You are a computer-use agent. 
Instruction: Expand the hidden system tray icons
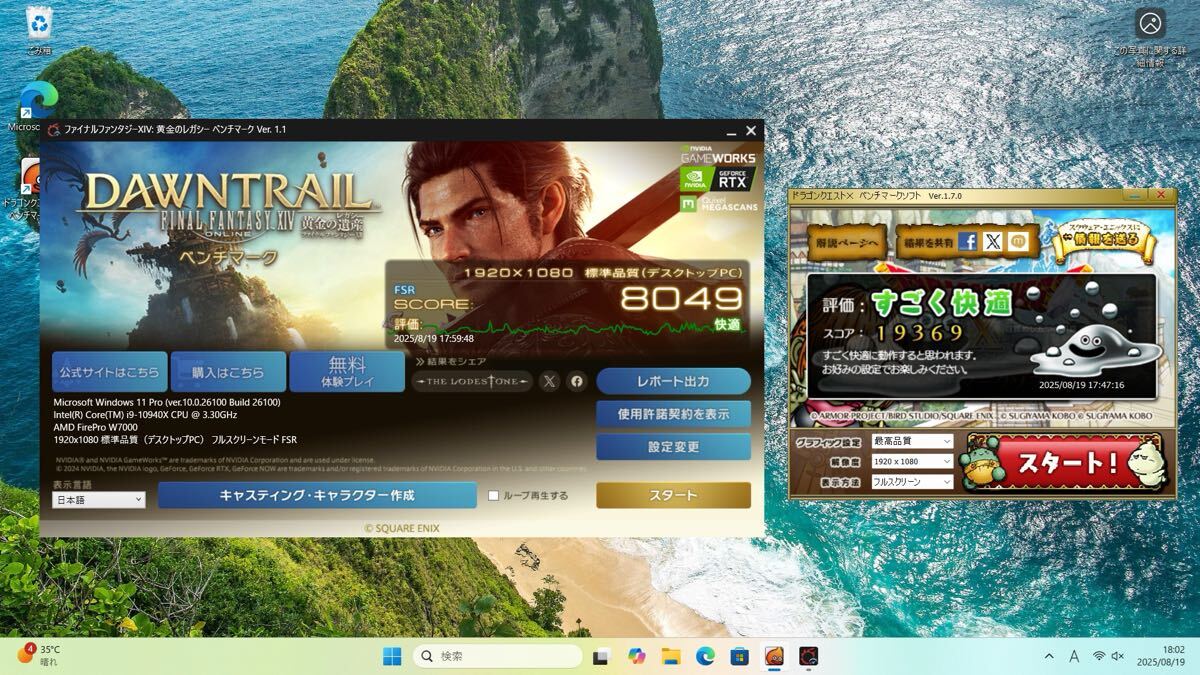tap(1048, 656)
